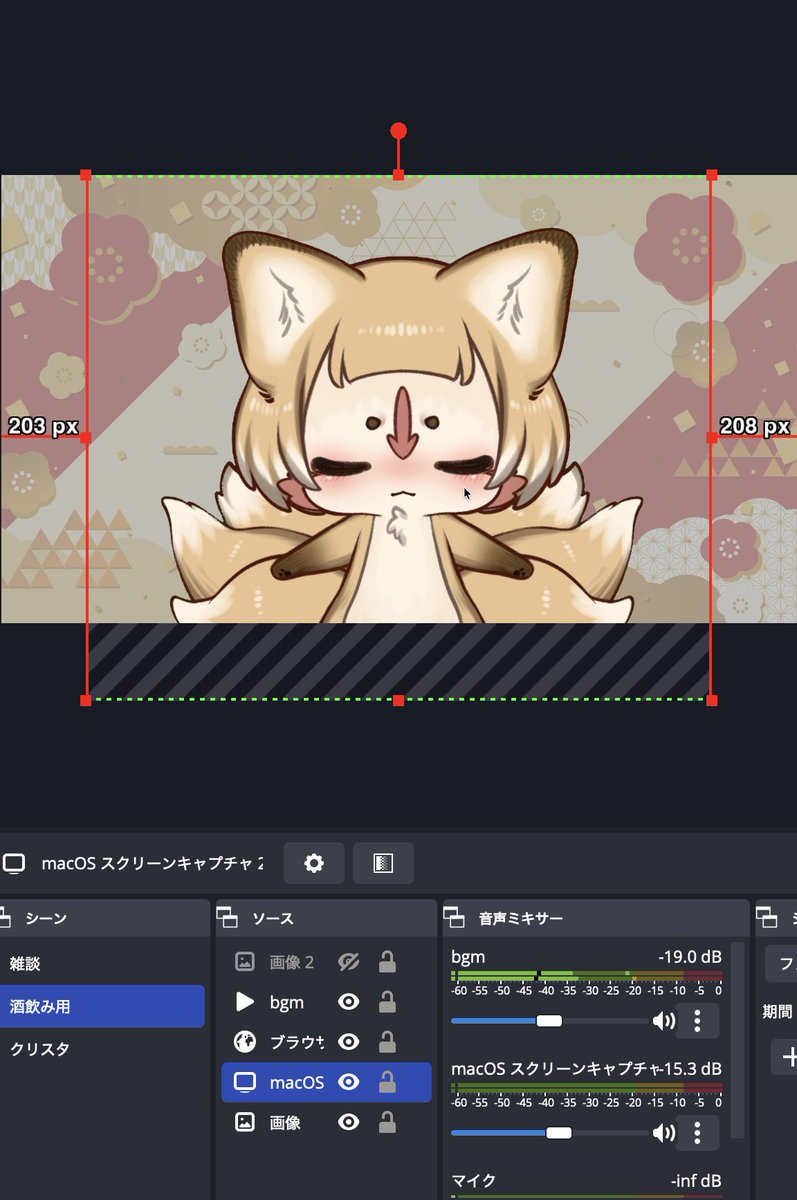Image resolution: width=797 pixels, height=1200 pixels.
Task: Click the bgm mixer channel label
Action: 468,956
